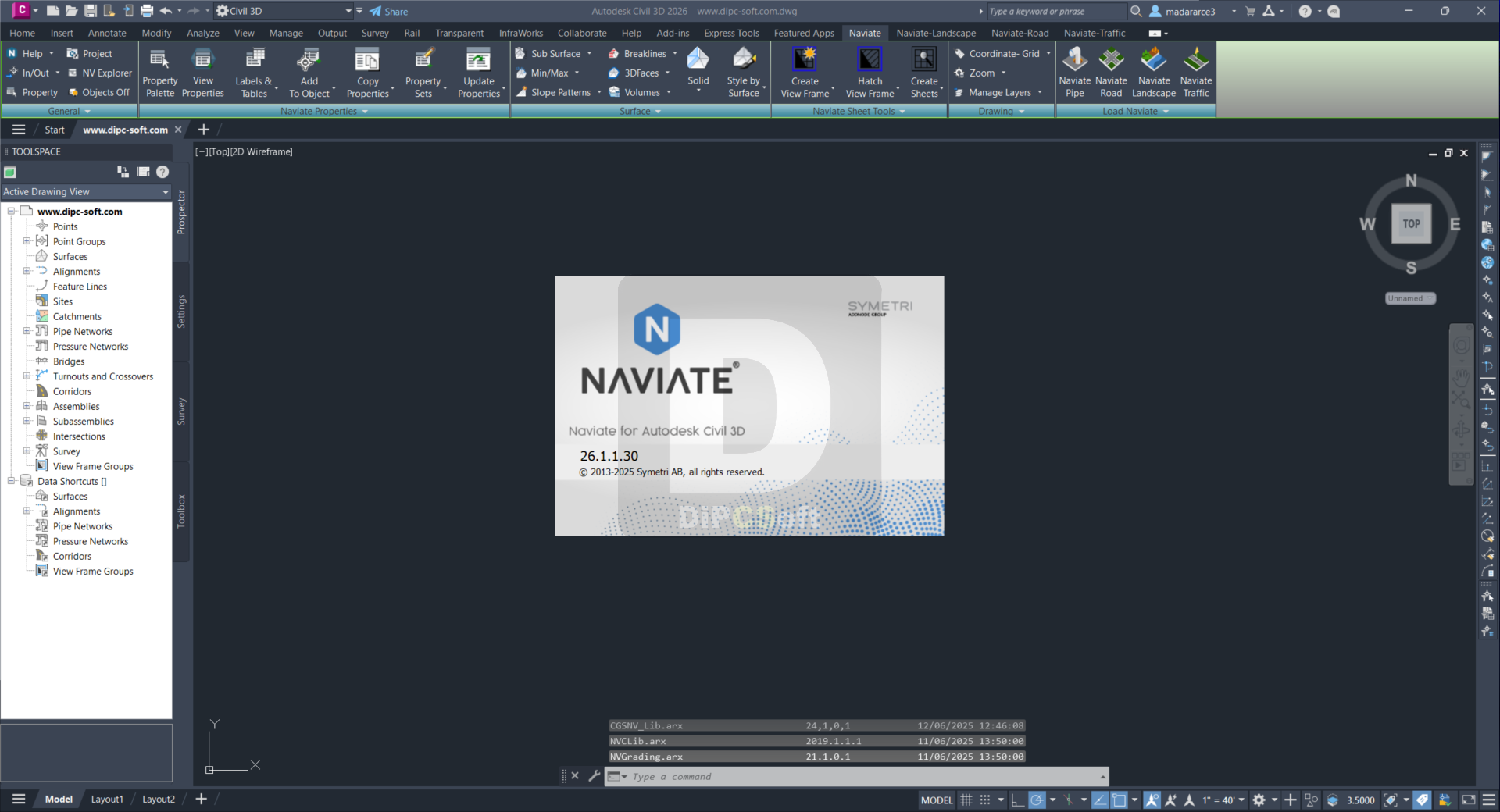
Task: Expand the Survey tree node
Action: 27,451
